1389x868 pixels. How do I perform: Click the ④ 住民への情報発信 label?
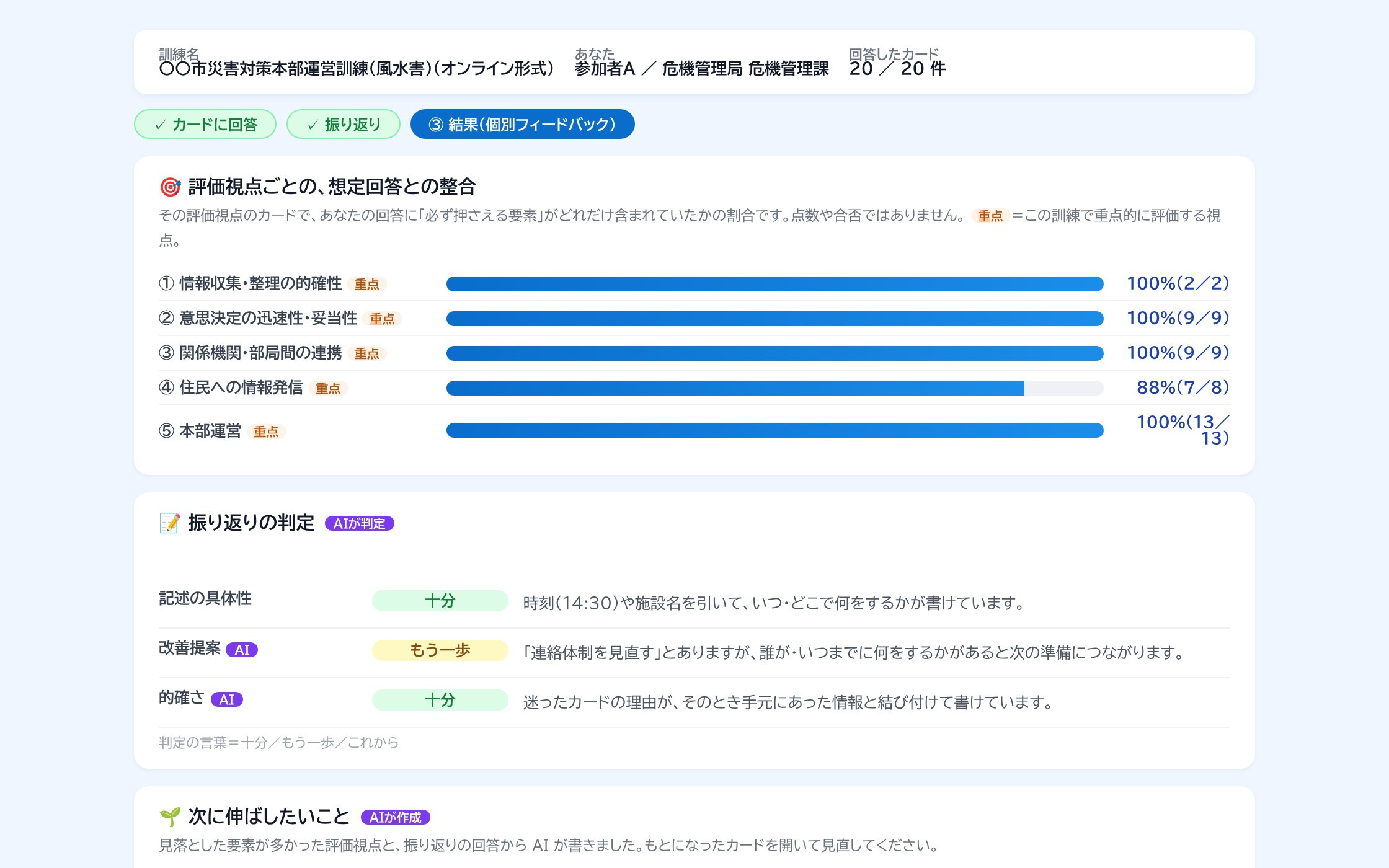(x=231, y=387)
